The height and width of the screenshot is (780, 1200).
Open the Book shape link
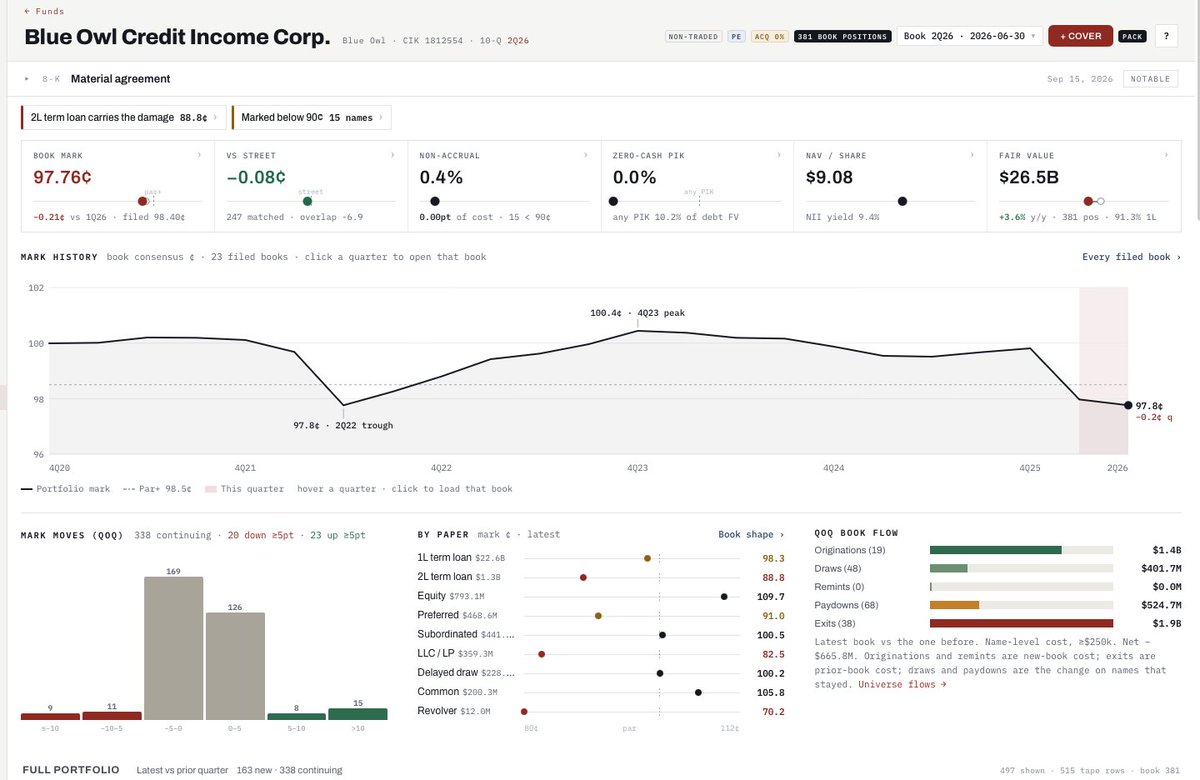(751, 534)
